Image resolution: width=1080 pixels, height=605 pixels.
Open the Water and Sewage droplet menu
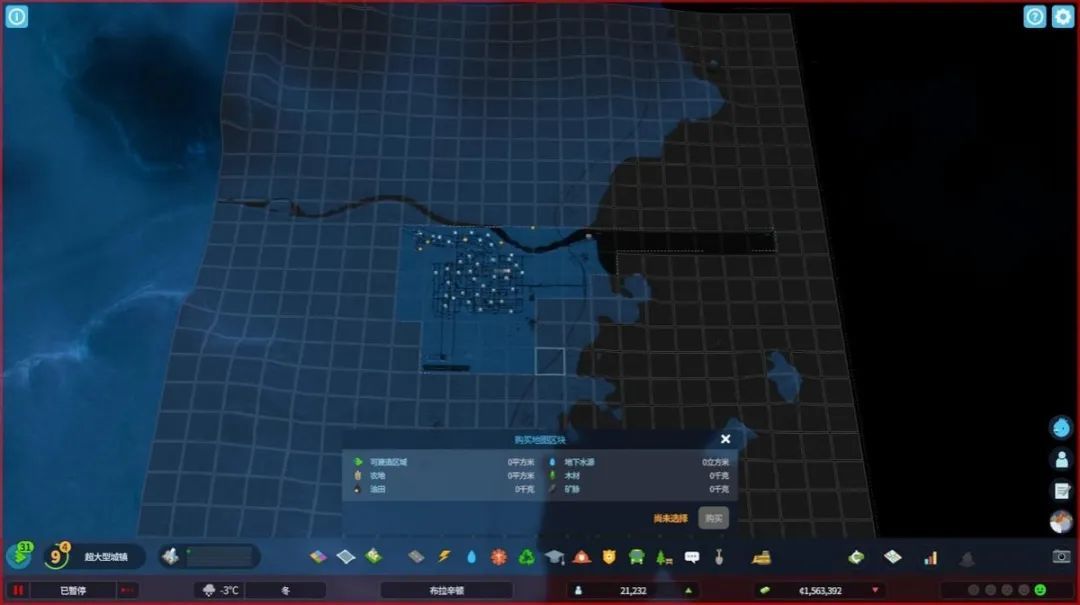click(471, 557)
